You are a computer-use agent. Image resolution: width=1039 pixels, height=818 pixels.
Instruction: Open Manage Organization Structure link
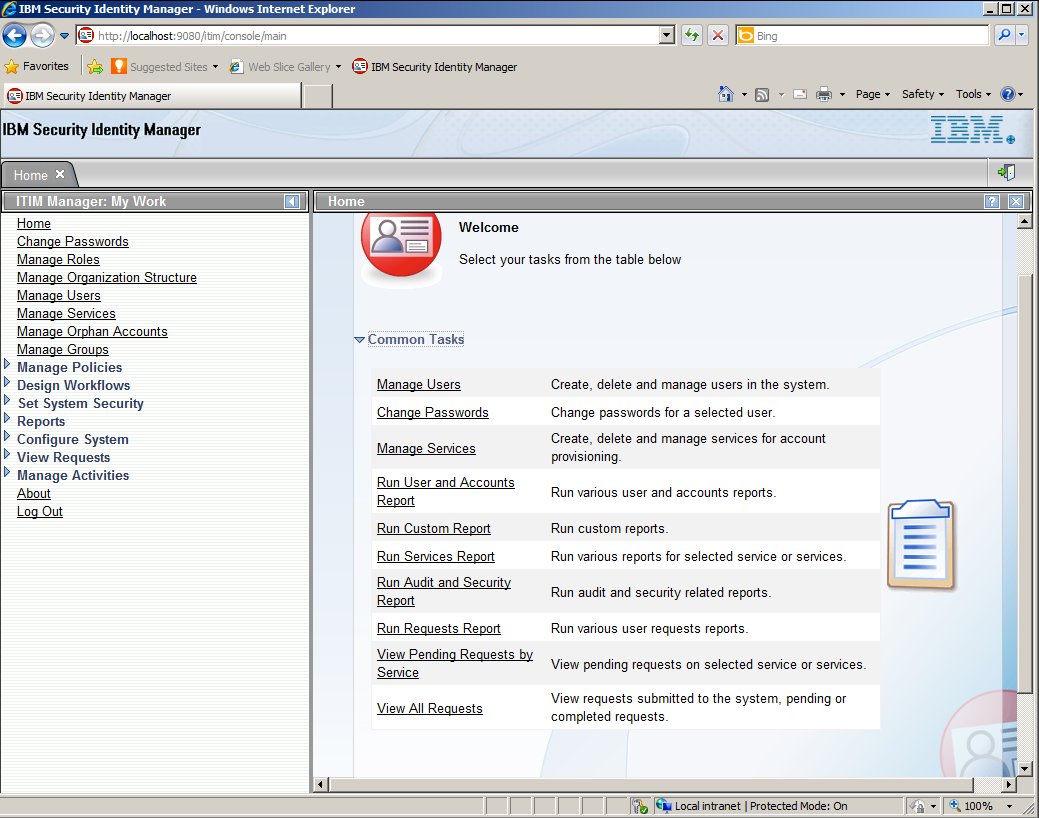pyautogui.click(x=107, y=277)
